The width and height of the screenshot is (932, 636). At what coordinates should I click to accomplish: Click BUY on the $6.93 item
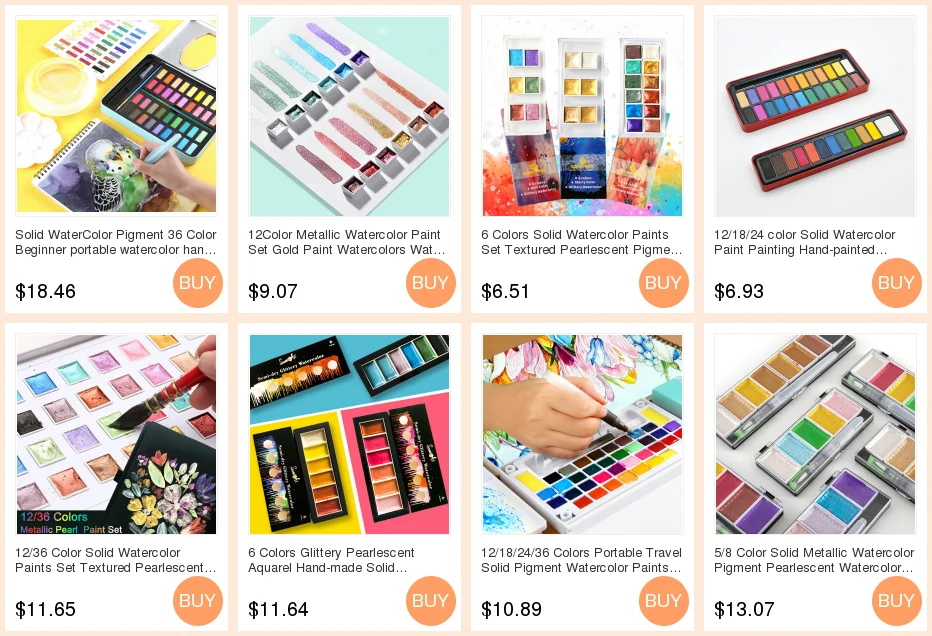click(896, 283)
